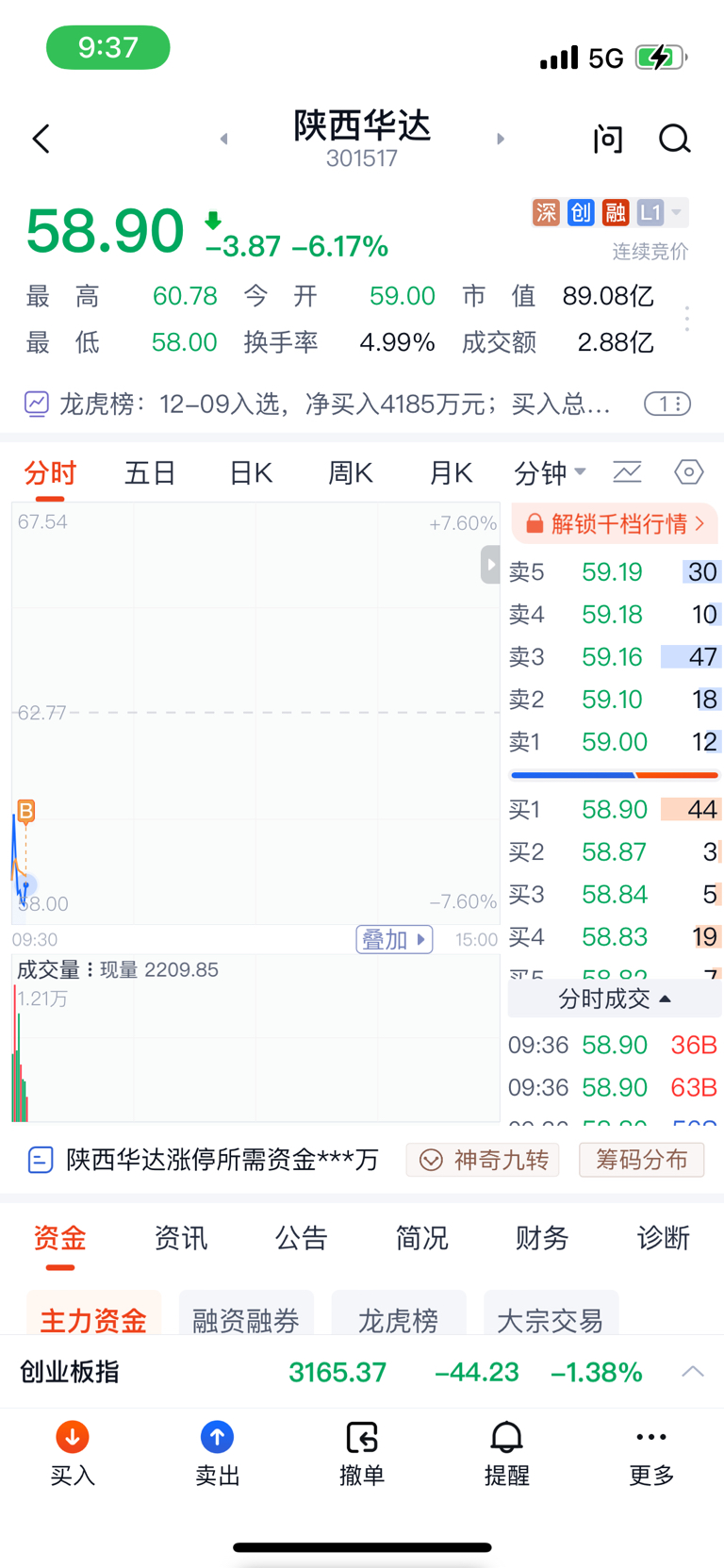This screenshot has height=1568, width=724.
Task: Select the 日K chart tab
Action: click(x=251, y=472)
